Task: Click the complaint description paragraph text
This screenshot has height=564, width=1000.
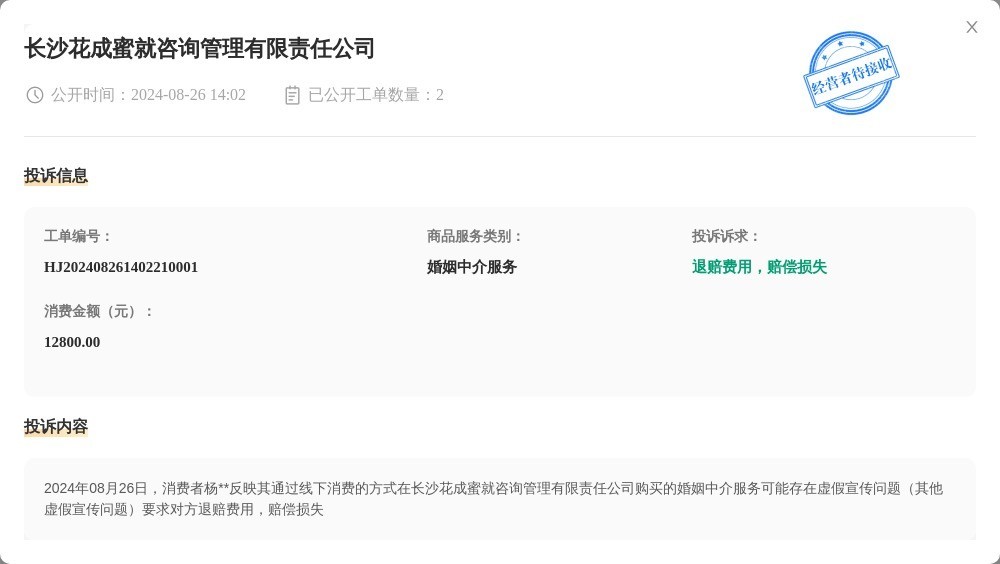Action: tap(493, 498)
